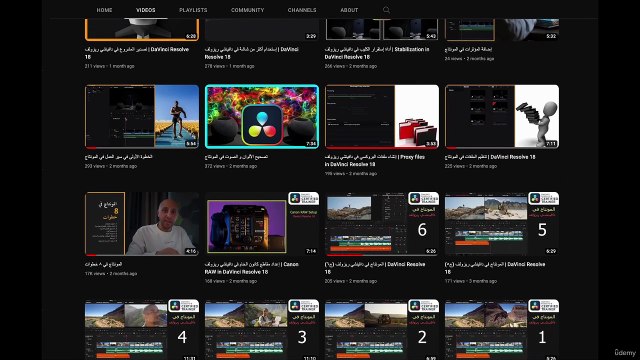640x360 pixels.
Task: Click the video title with 278 views
Action: tap(251, 53)
